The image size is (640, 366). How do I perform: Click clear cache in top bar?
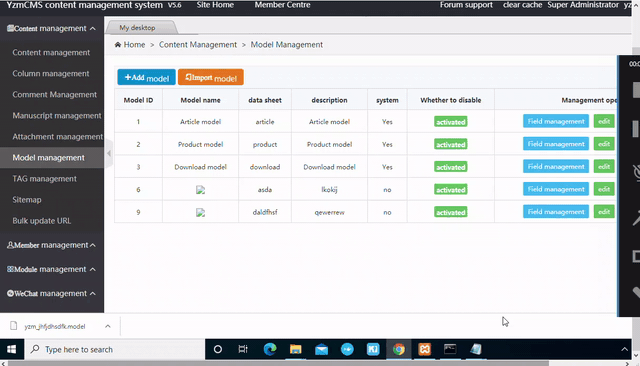[522, 5]
